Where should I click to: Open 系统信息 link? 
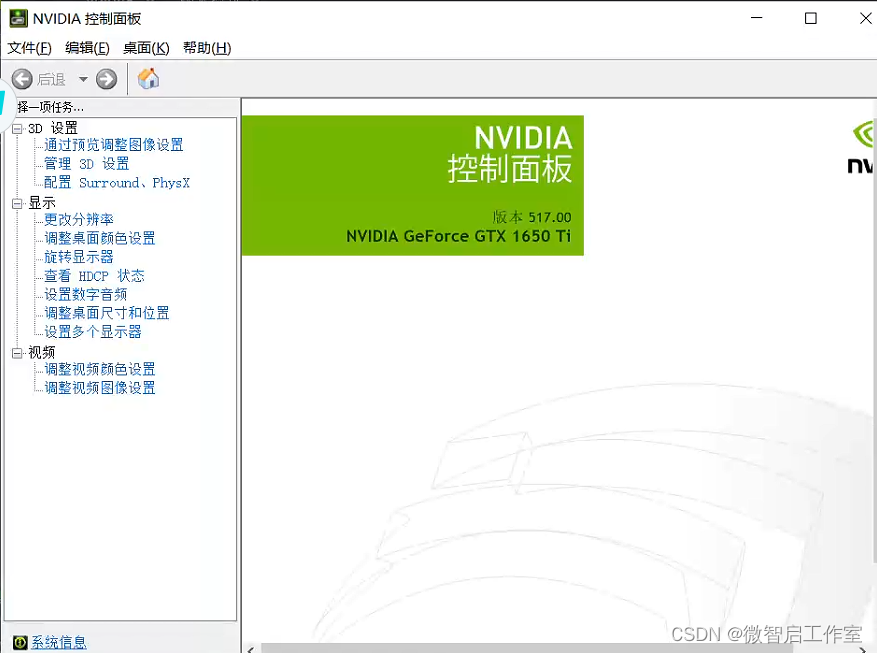59,642
